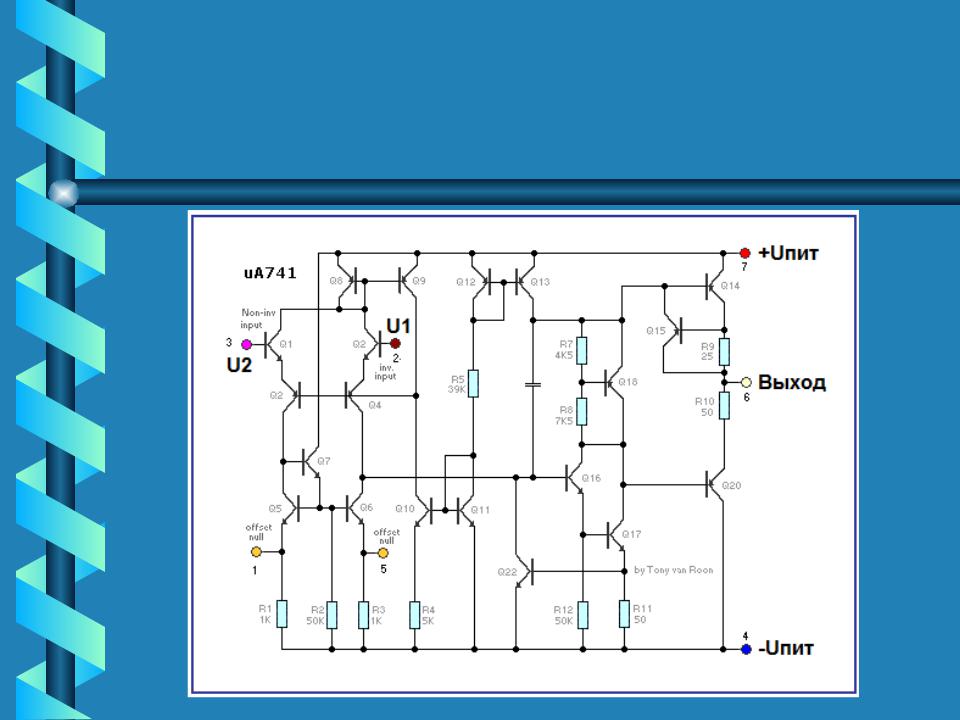The image size is (960, 720).
Task: Click the yellow output pin 6 terminal
Action: (746, 382)
